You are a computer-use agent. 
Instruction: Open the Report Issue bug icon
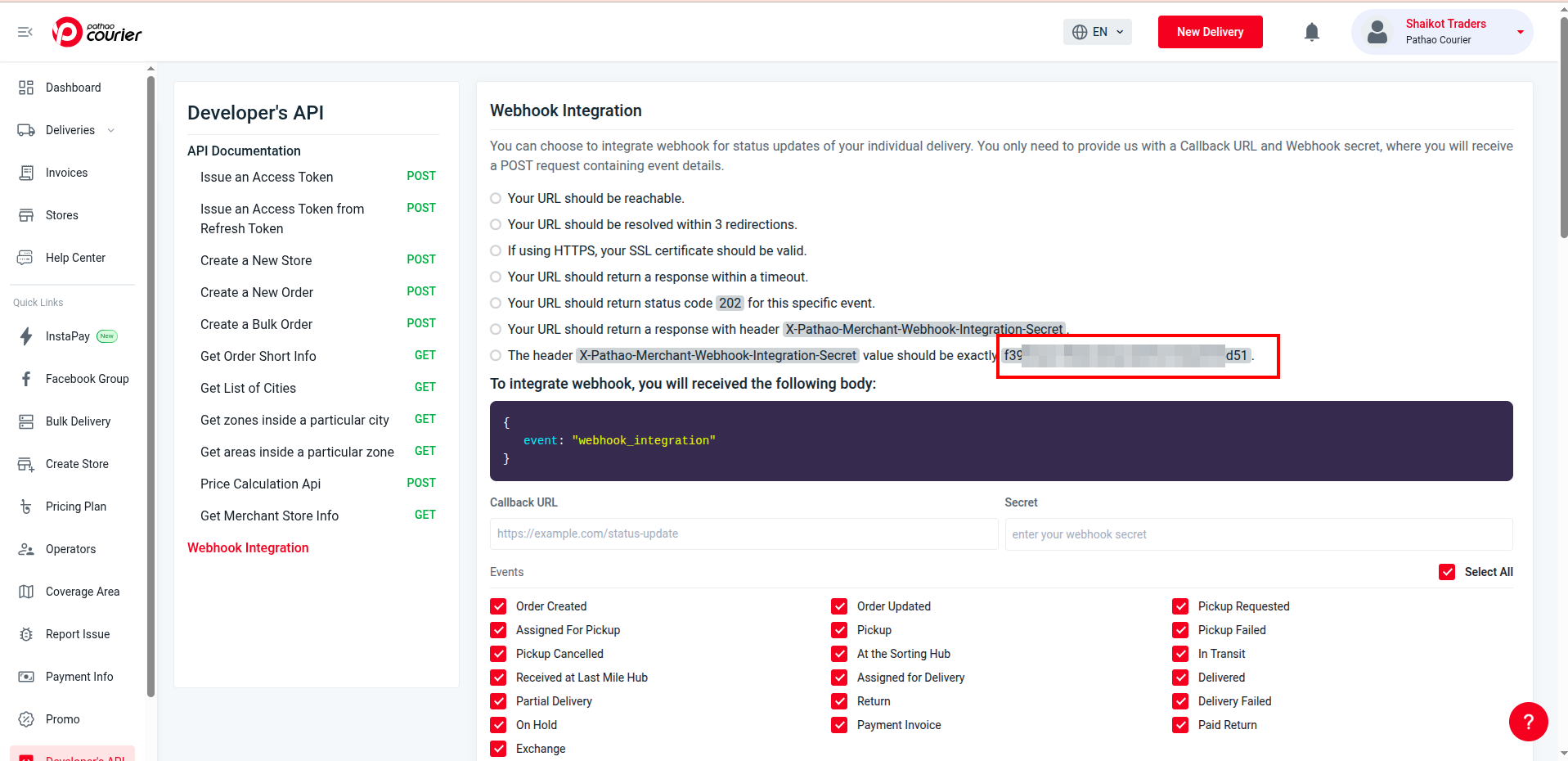point(26,634)
